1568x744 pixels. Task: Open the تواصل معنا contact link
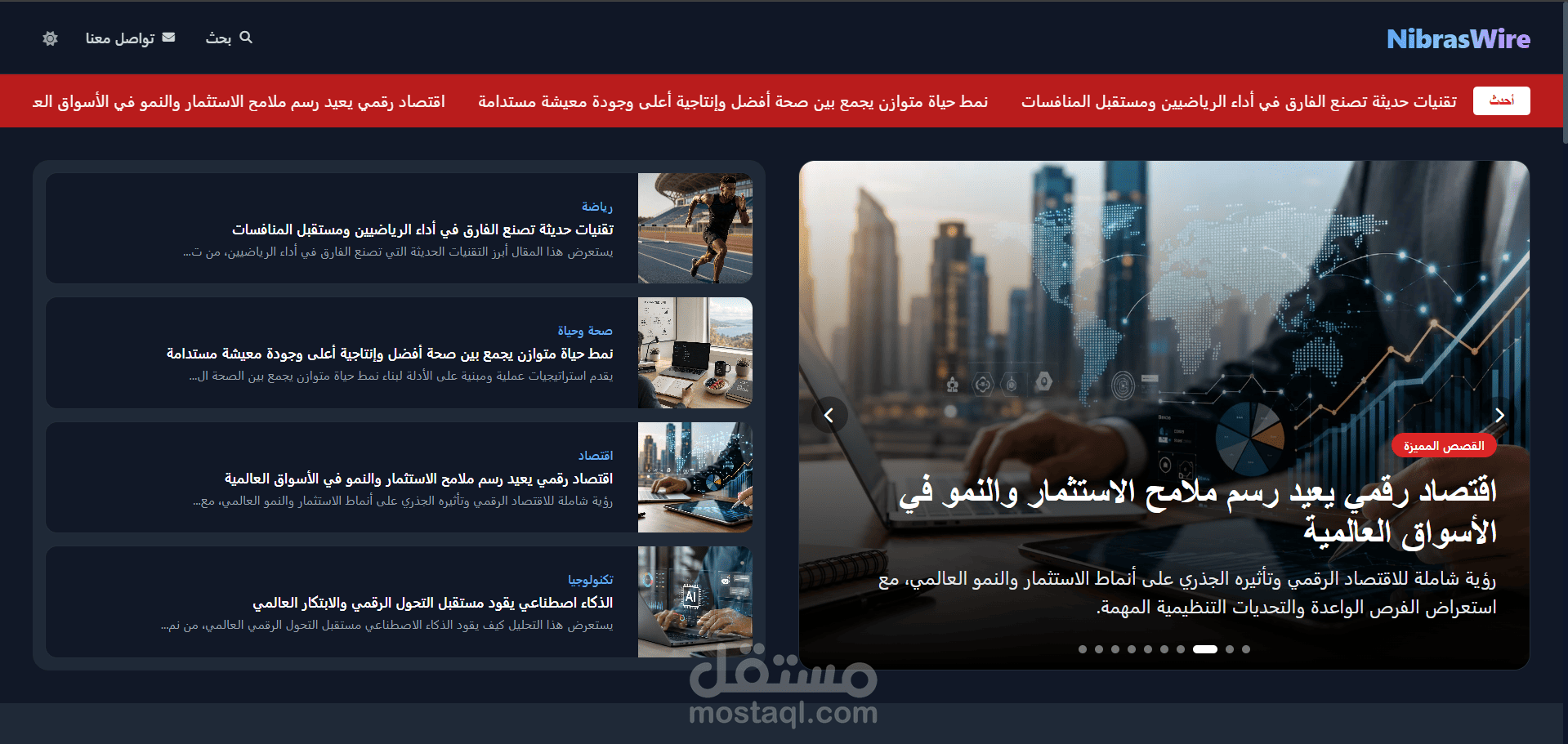(x=120, y=38)
